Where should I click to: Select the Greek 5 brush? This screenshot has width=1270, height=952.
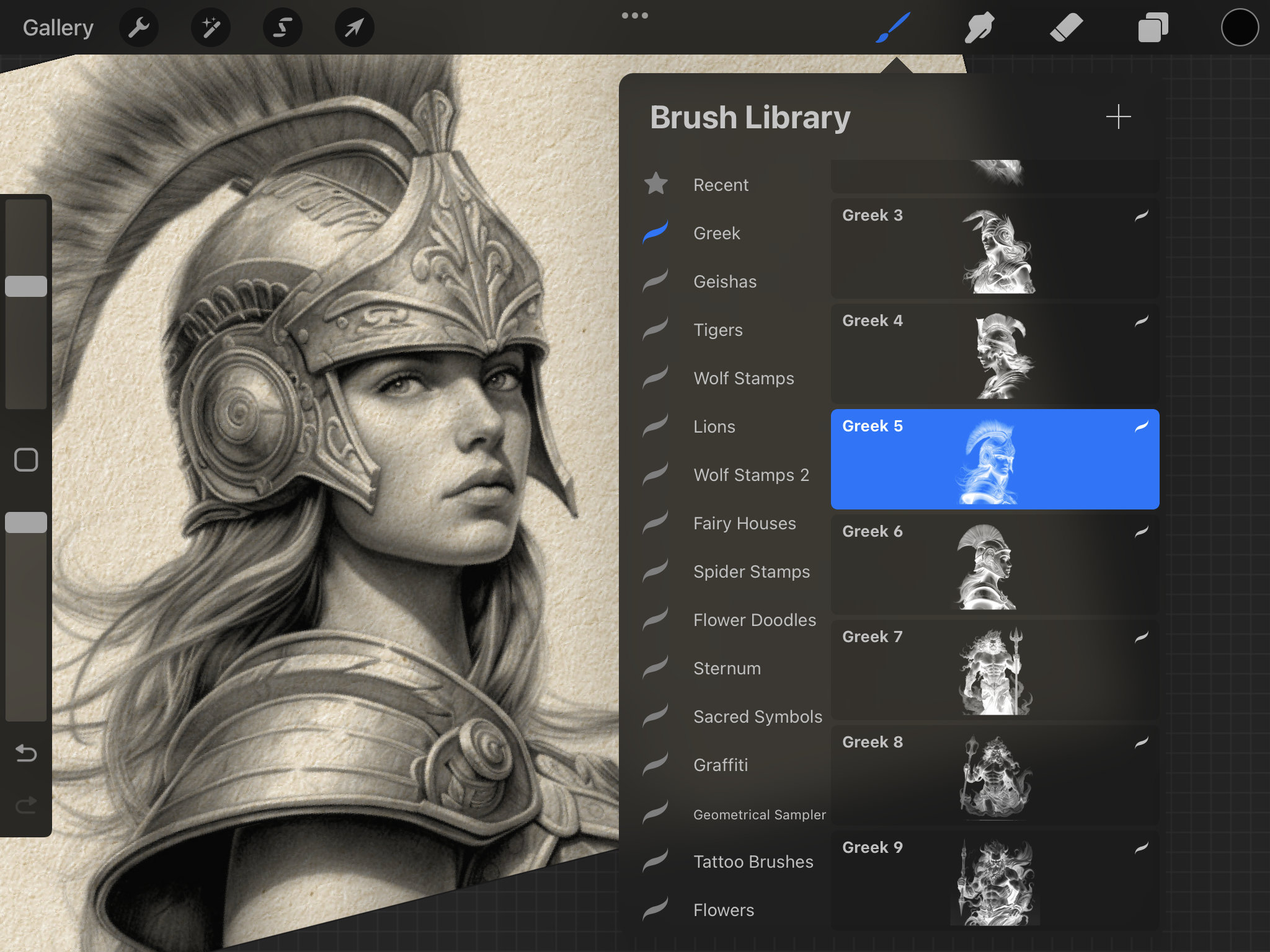pos(995,459)
